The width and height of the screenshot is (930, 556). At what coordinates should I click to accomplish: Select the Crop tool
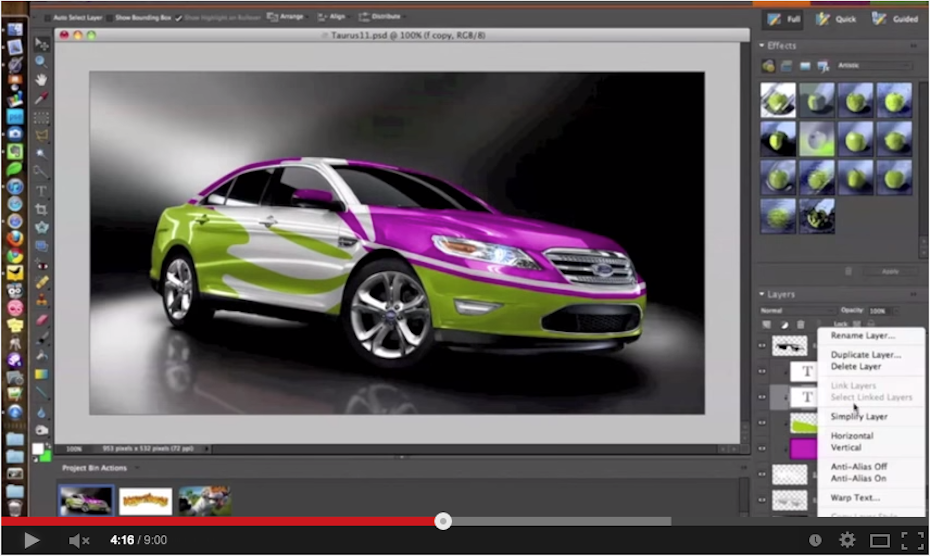point(42,209)
